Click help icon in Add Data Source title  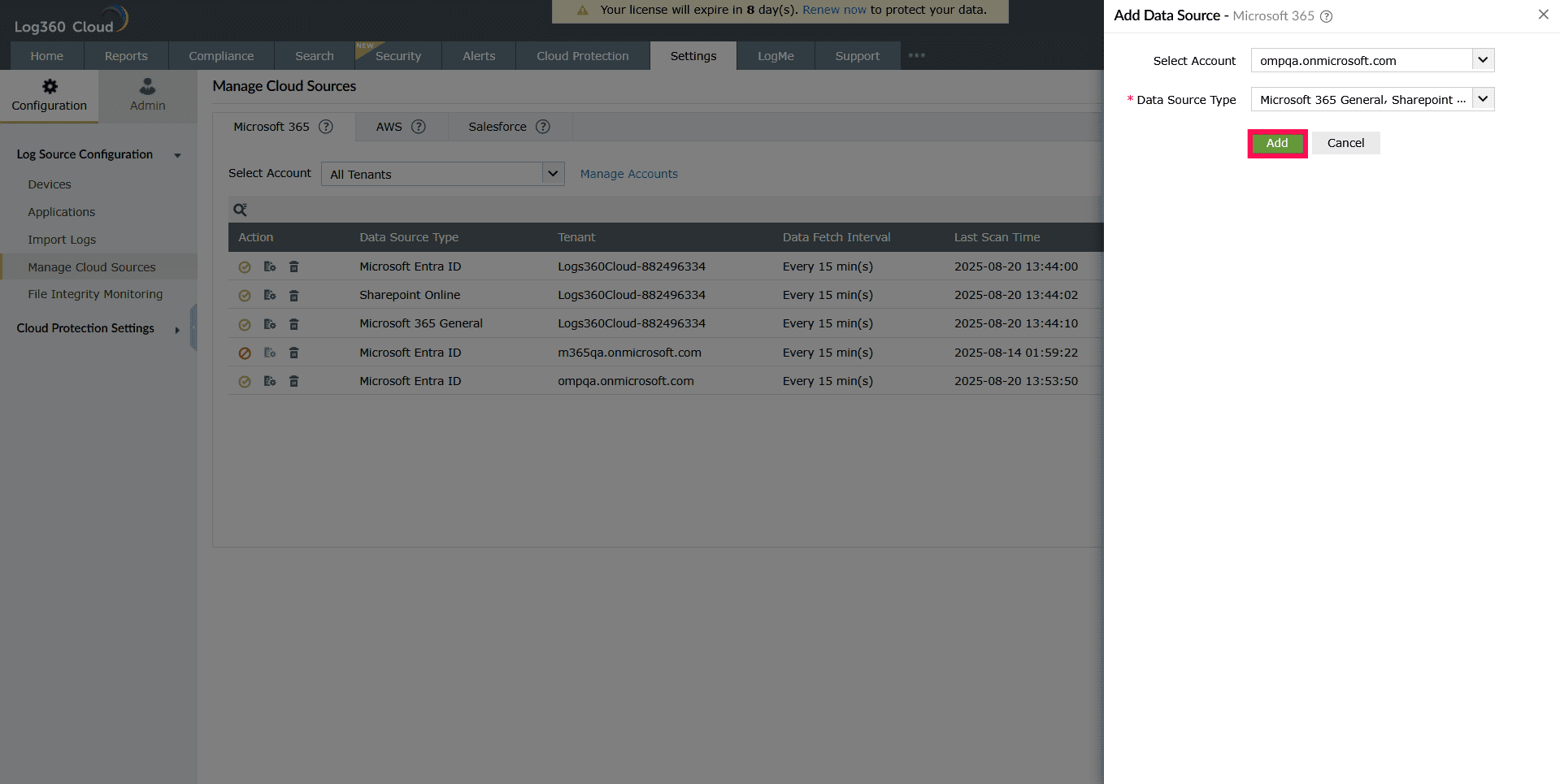click(1326, 16)
